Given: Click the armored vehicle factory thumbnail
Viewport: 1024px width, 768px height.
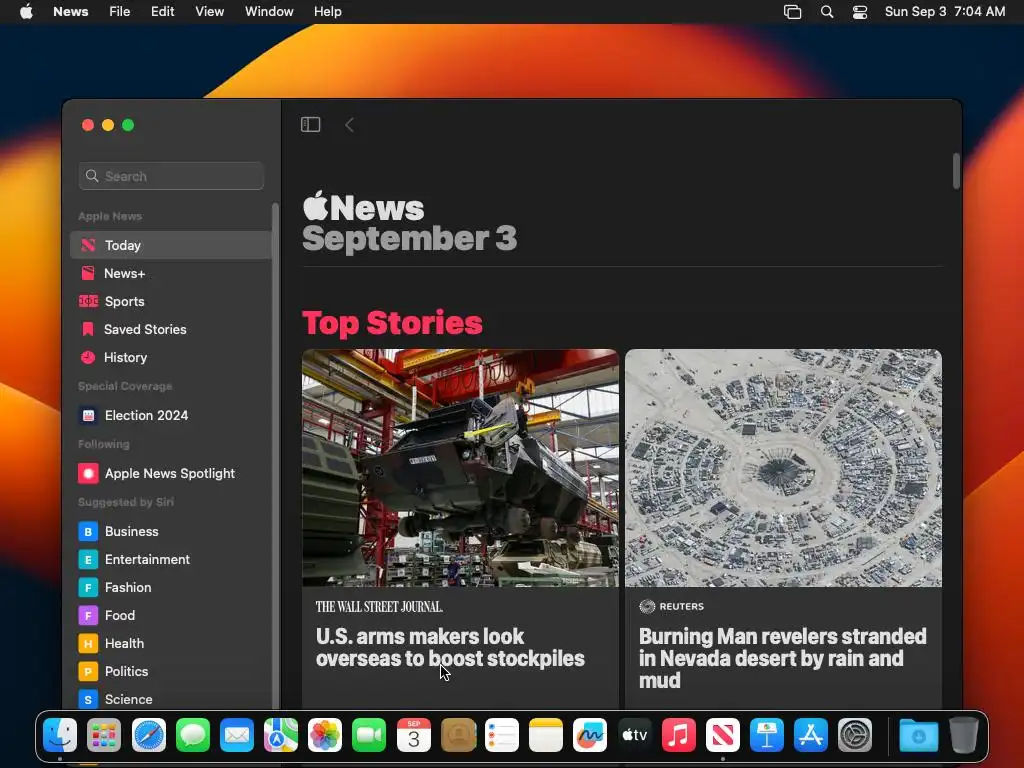Looking at the screenshot, I should click(x=460, y=468).
